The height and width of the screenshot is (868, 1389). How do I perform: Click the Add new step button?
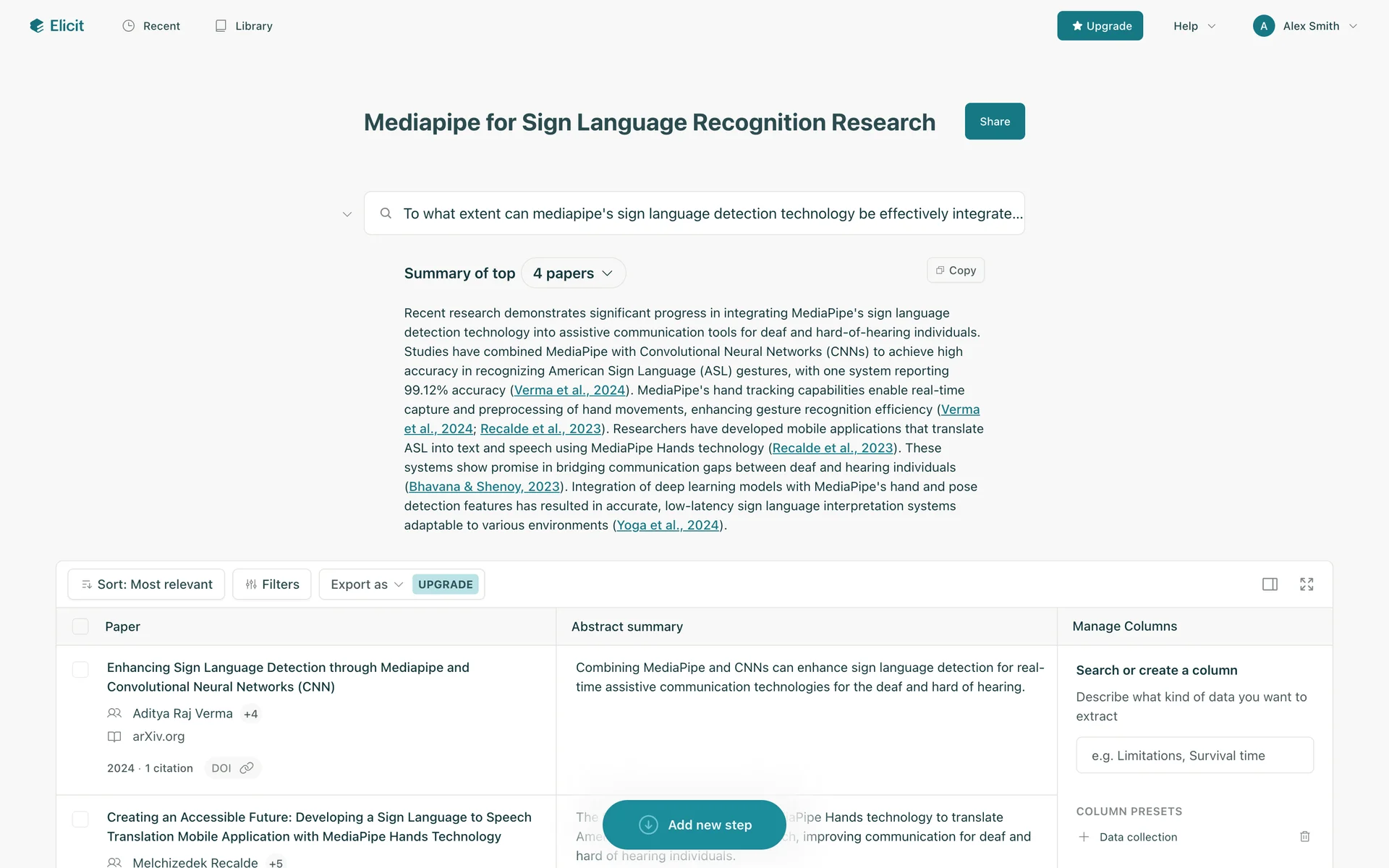click(694, 825)
